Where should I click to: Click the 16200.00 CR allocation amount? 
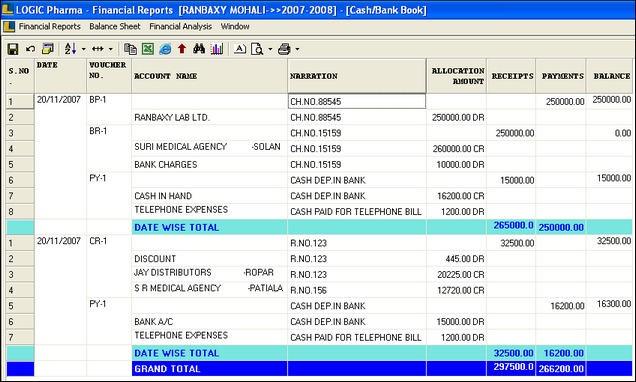(461, 196)
